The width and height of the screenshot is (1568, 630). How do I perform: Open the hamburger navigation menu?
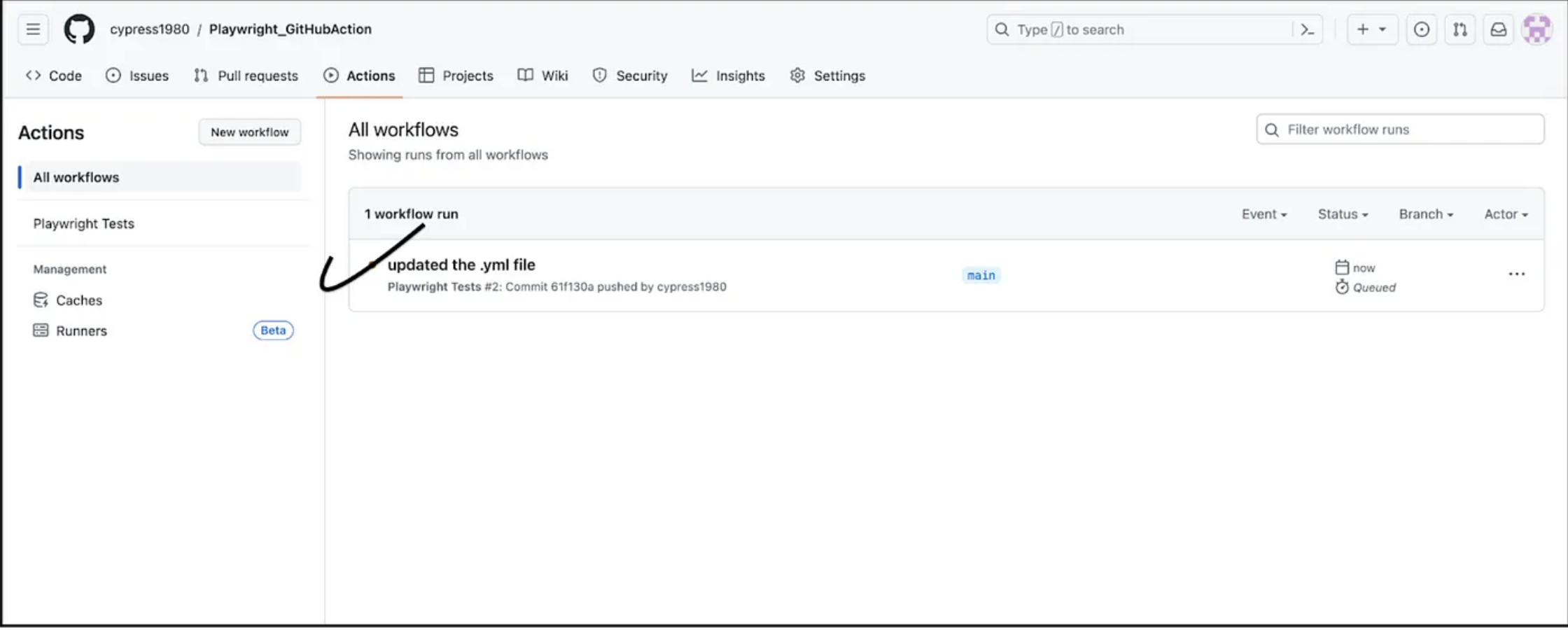click(x=33, y=29)
